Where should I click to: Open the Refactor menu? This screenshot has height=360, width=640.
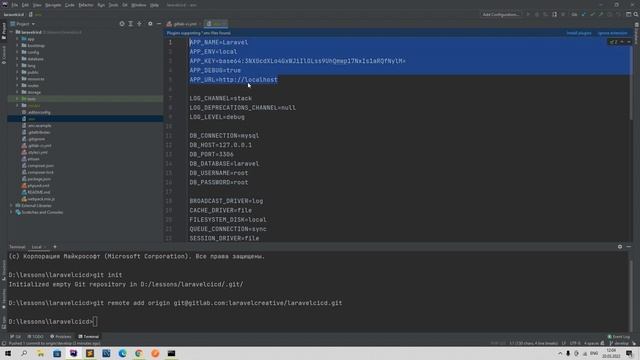(86, 5)
